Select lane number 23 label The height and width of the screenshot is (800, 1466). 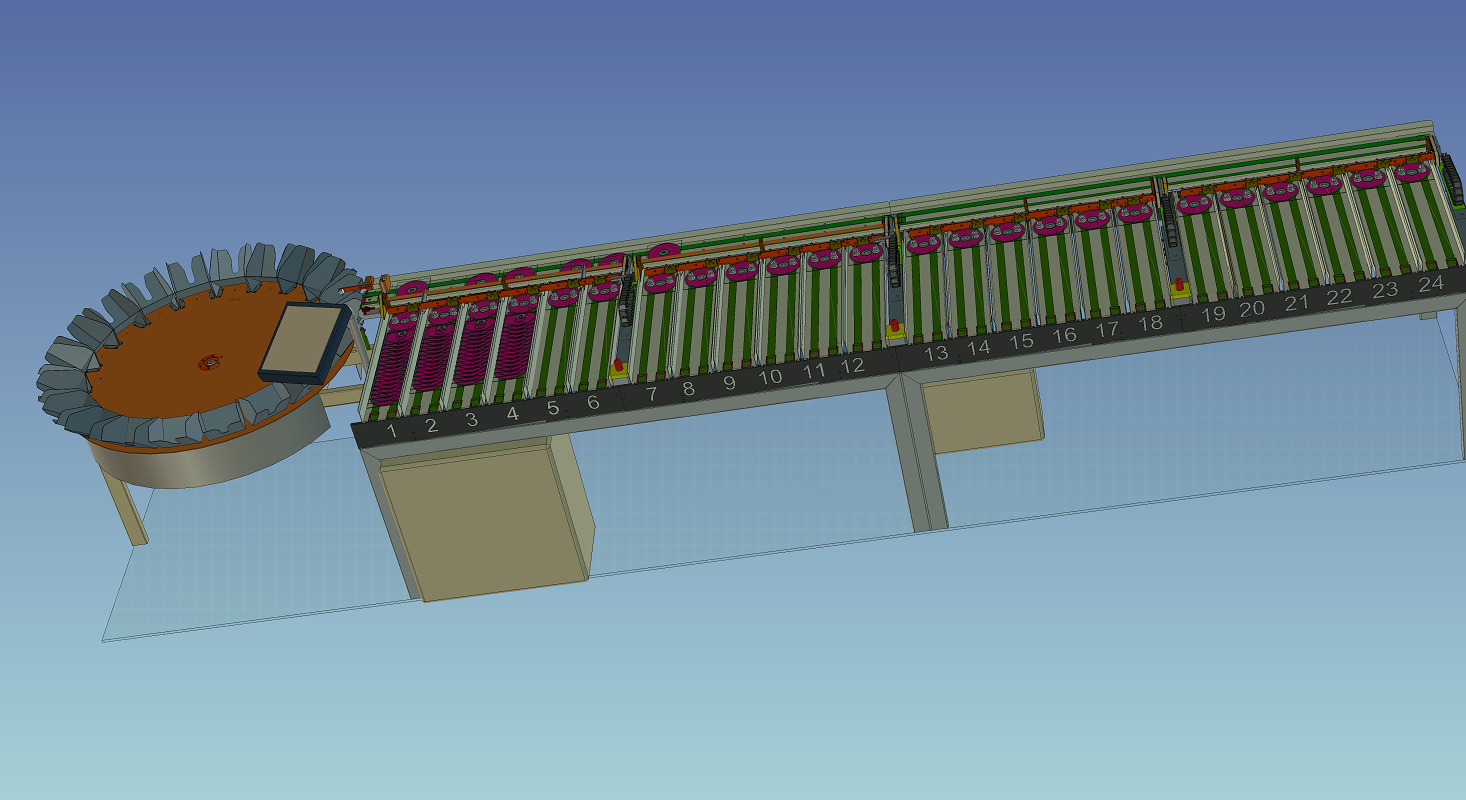(x=1385, y=290)
